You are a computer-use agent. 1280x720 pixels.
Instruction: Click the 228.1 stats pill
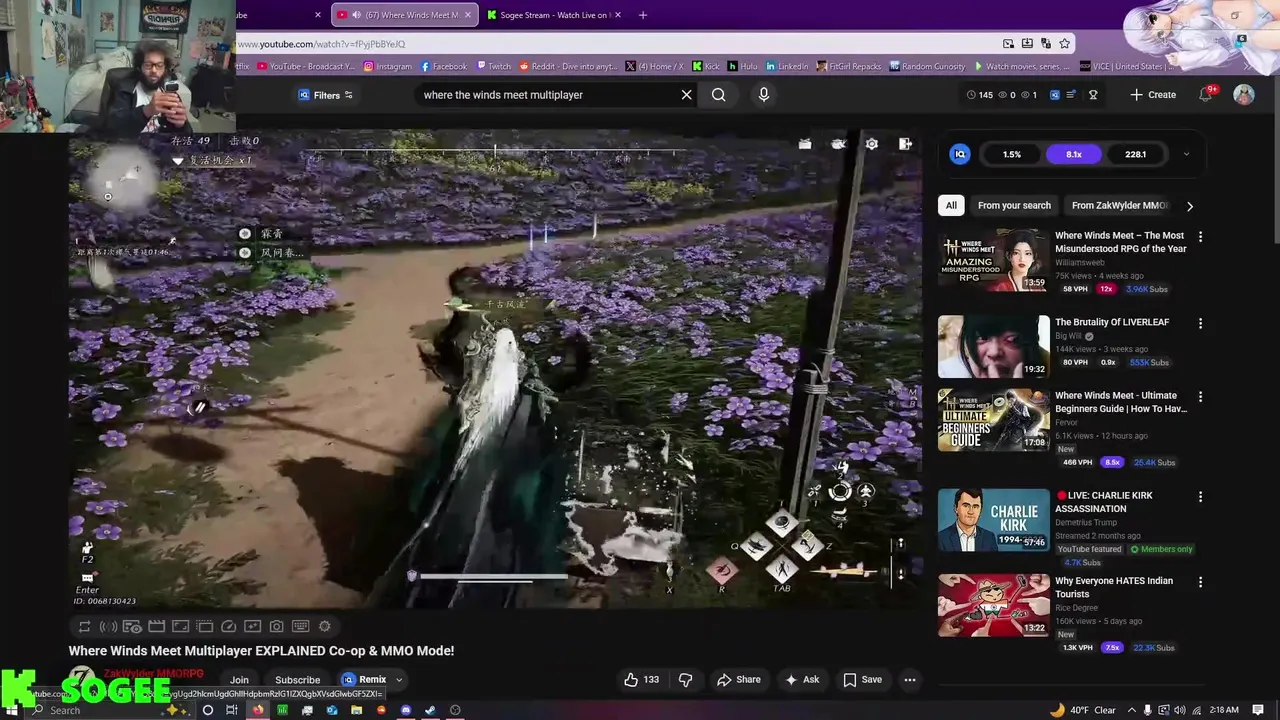click(x=1136, y=154)
